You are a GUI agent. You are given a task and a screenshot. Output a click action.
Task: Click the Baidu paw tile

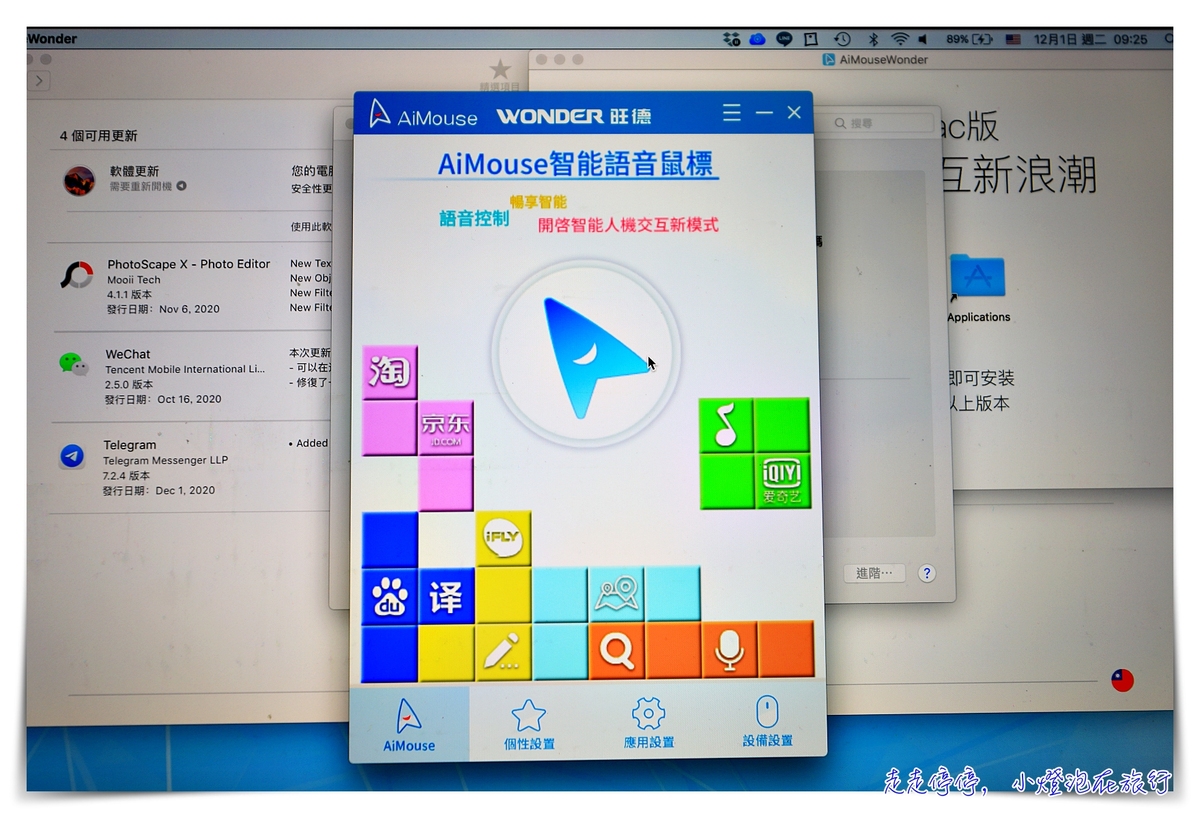(390, 596)
